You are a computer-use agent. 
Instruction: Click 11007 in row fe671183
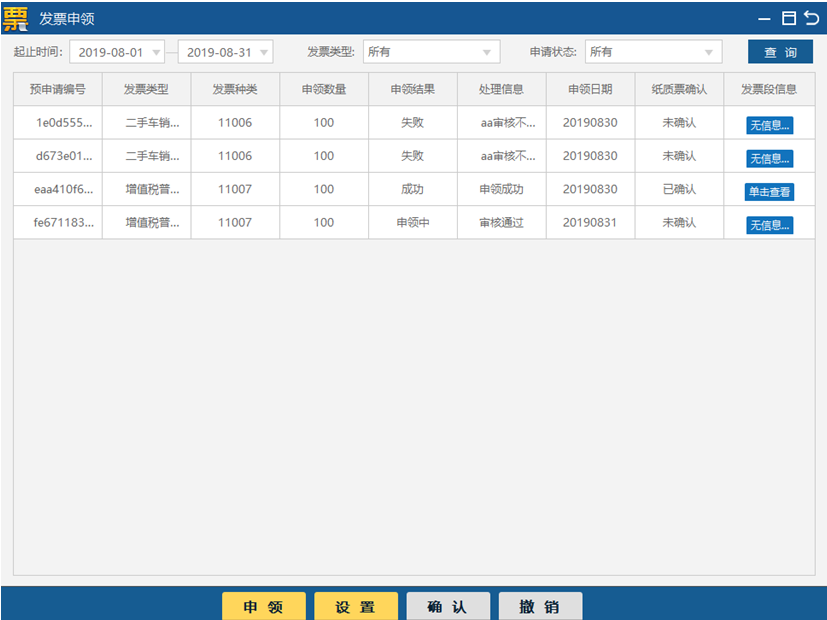coord(235,222)
